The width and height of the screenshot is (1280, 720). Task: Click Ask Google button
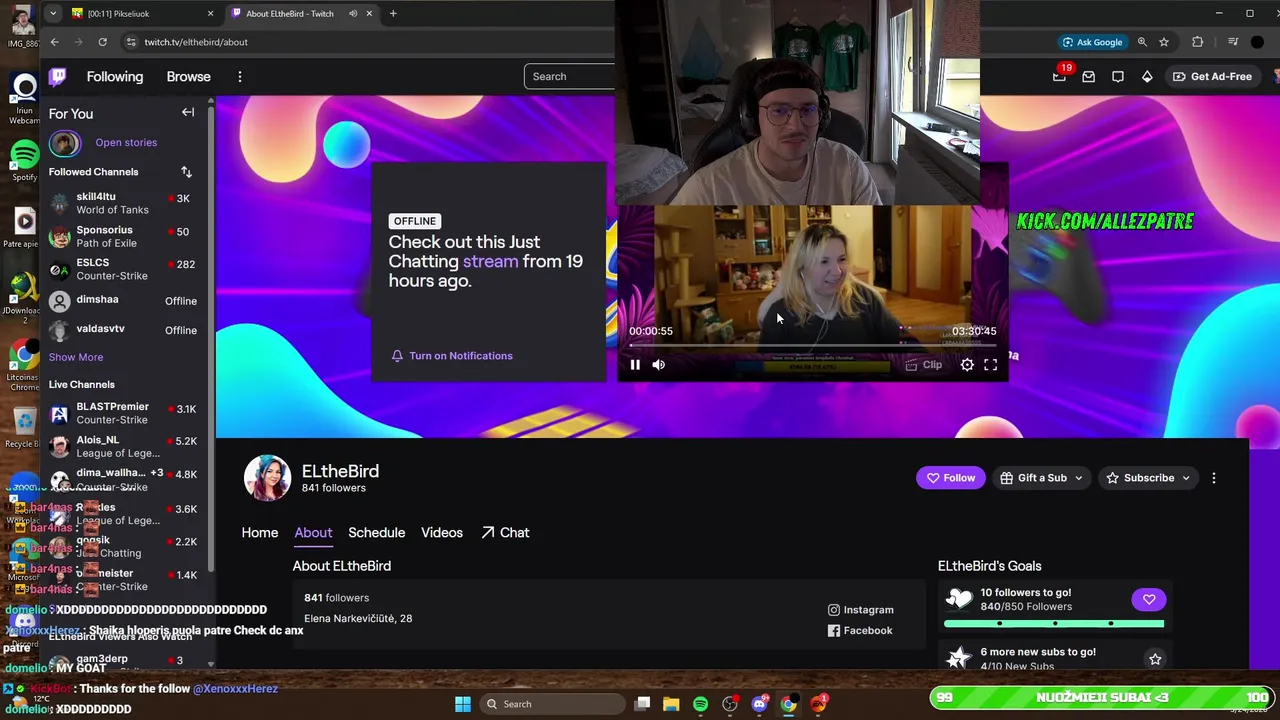(1092, 42)
